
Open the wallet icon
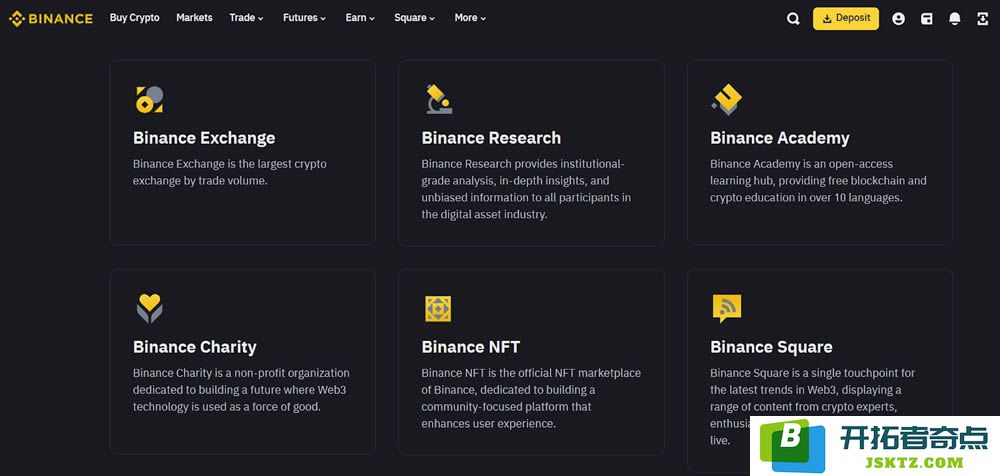(x=927, y=19)
